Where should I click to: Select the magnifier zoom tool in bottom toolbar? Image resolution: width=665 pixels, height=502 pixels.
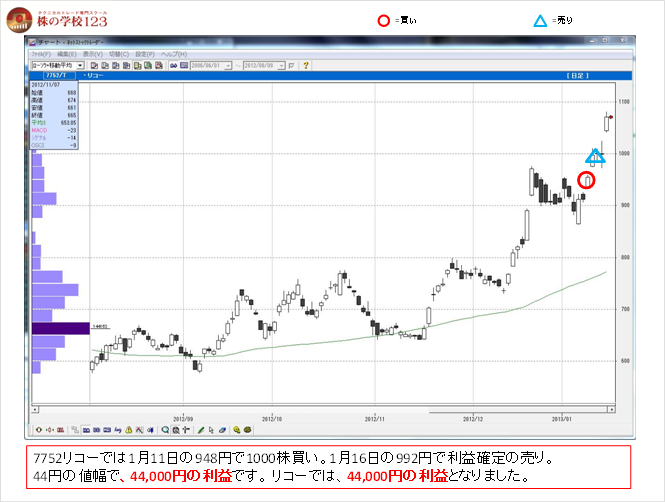coord(165,429)
